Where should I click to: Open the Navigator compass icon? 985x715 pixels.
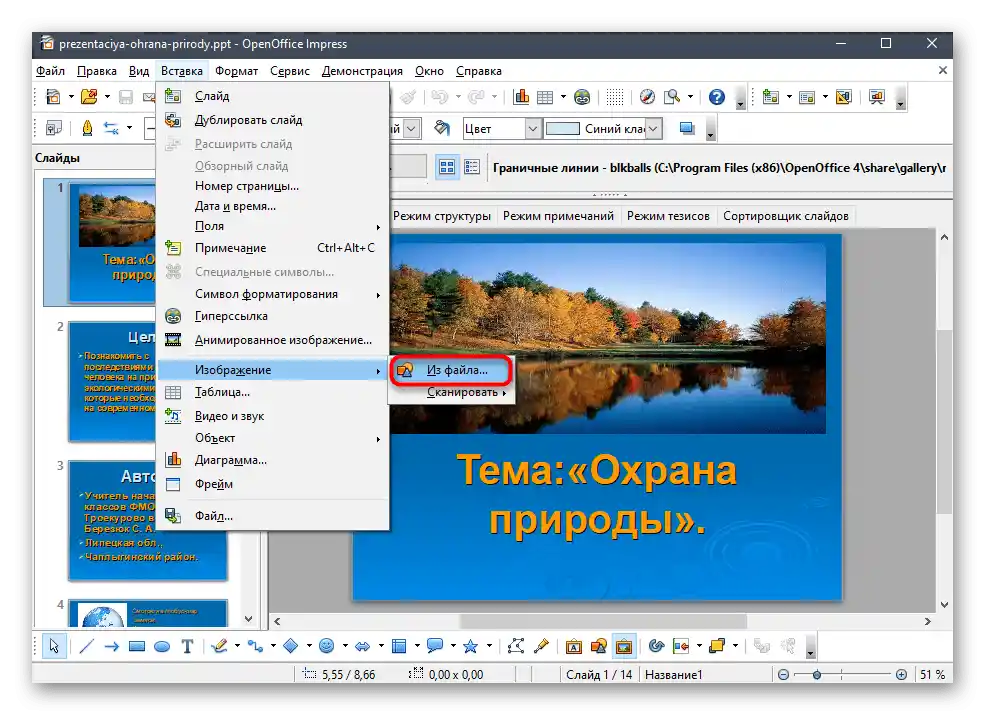(647, 97)
